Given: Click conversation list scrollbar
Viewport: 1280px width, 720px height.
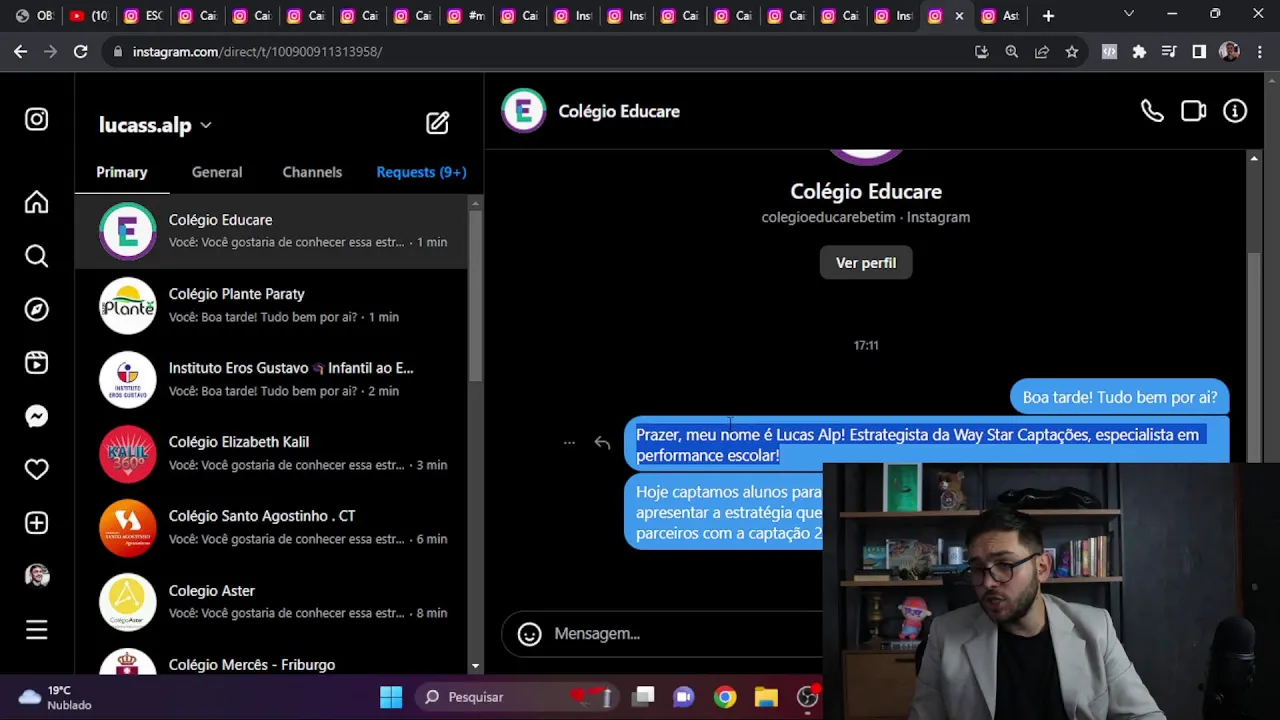Looking at the screenshot, I should click(x=475, y=295).
